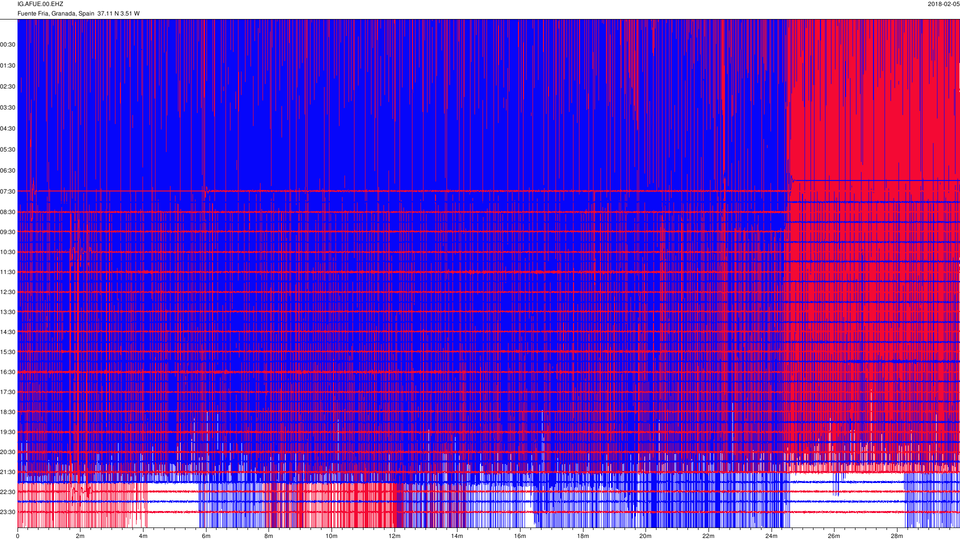Select the 20m axis tick label
This screenshot has width=960, height=540.
click(645, 536)
